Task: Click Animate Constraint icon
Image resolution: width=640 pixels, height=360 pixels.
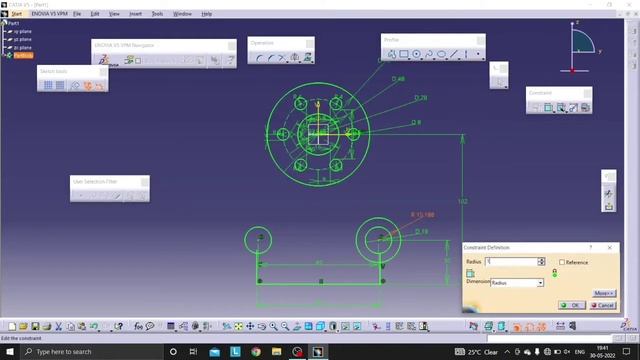Action: click(x=573, y=107)
